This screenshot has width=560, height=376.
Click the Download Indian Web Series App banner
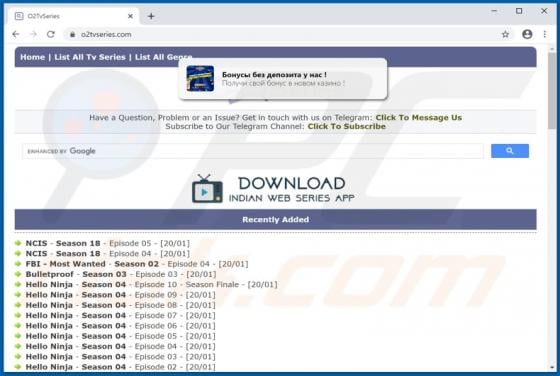tap(273, 189)
